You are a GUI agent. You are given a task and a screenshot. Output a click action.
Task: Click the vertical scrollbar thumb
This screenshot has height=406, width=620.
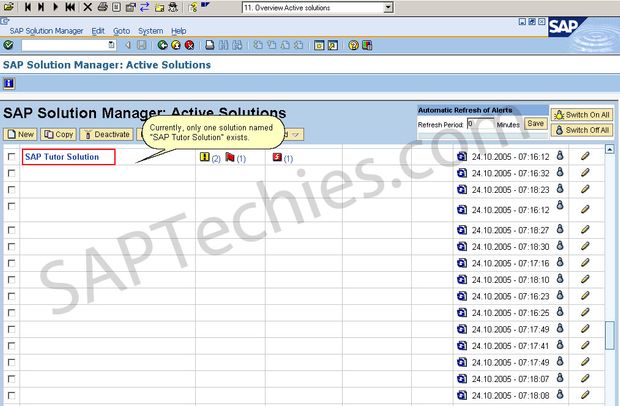610,335
